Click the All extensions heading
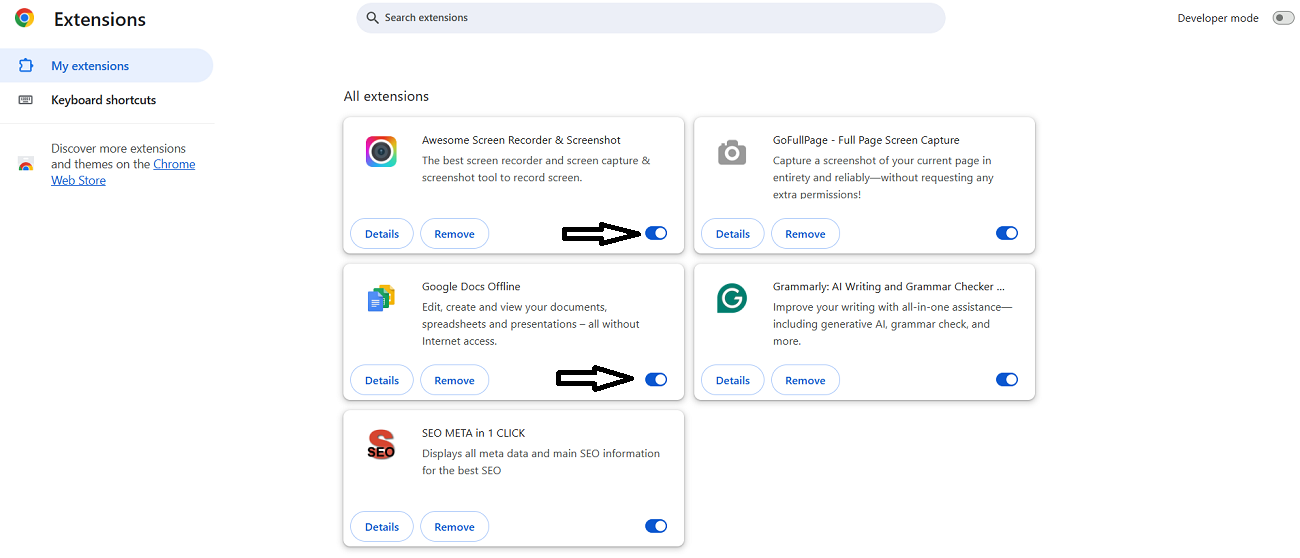Image resolution: width=1300 pixels, height=558 pixels. point(386,96)
